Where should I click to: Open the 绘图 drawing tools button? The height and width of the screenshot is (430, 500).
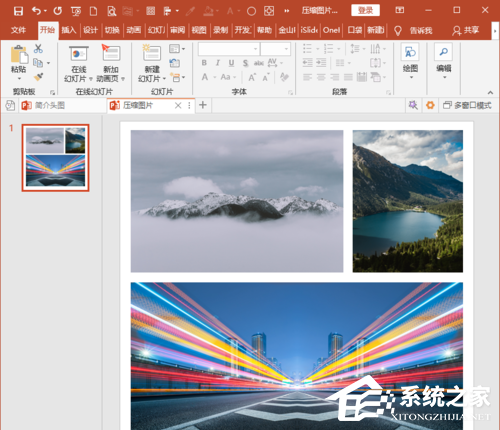point(410,61)
